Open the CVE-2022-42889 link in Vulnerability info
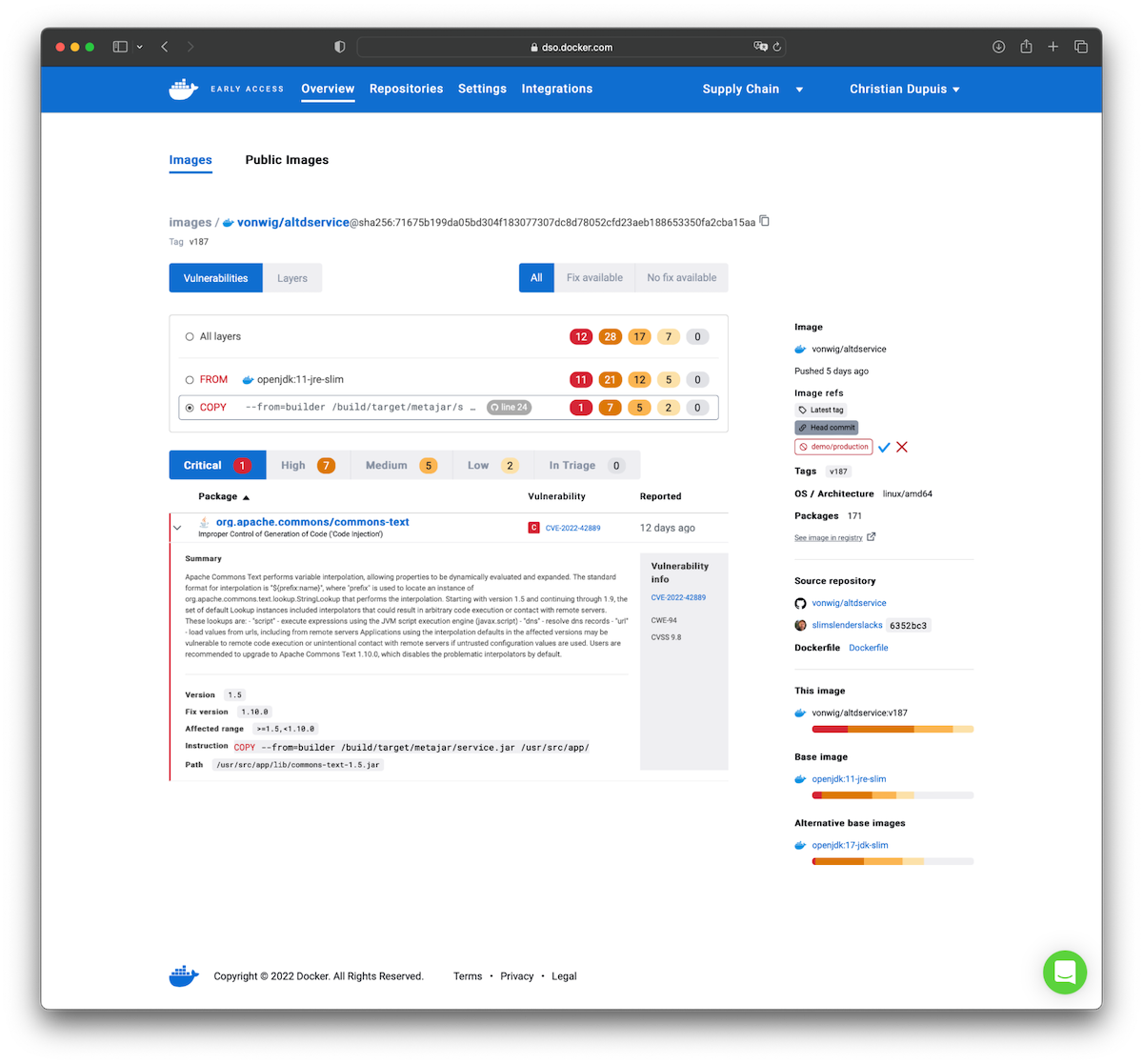1143x1064 pixels. (678, 597)
